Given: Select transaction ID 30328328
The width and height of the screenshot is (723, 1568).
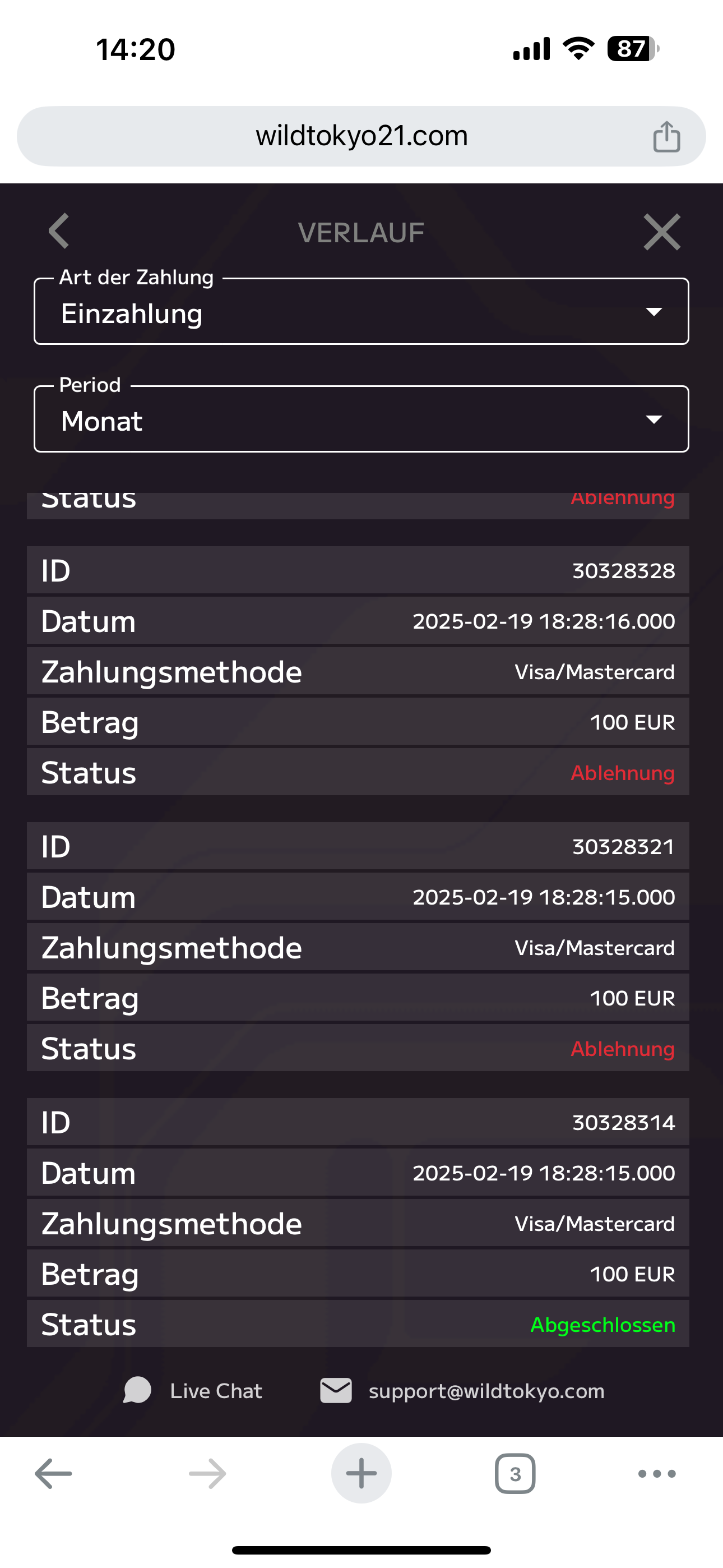Looking at the screenshot, I should click(x=623, y=571).
